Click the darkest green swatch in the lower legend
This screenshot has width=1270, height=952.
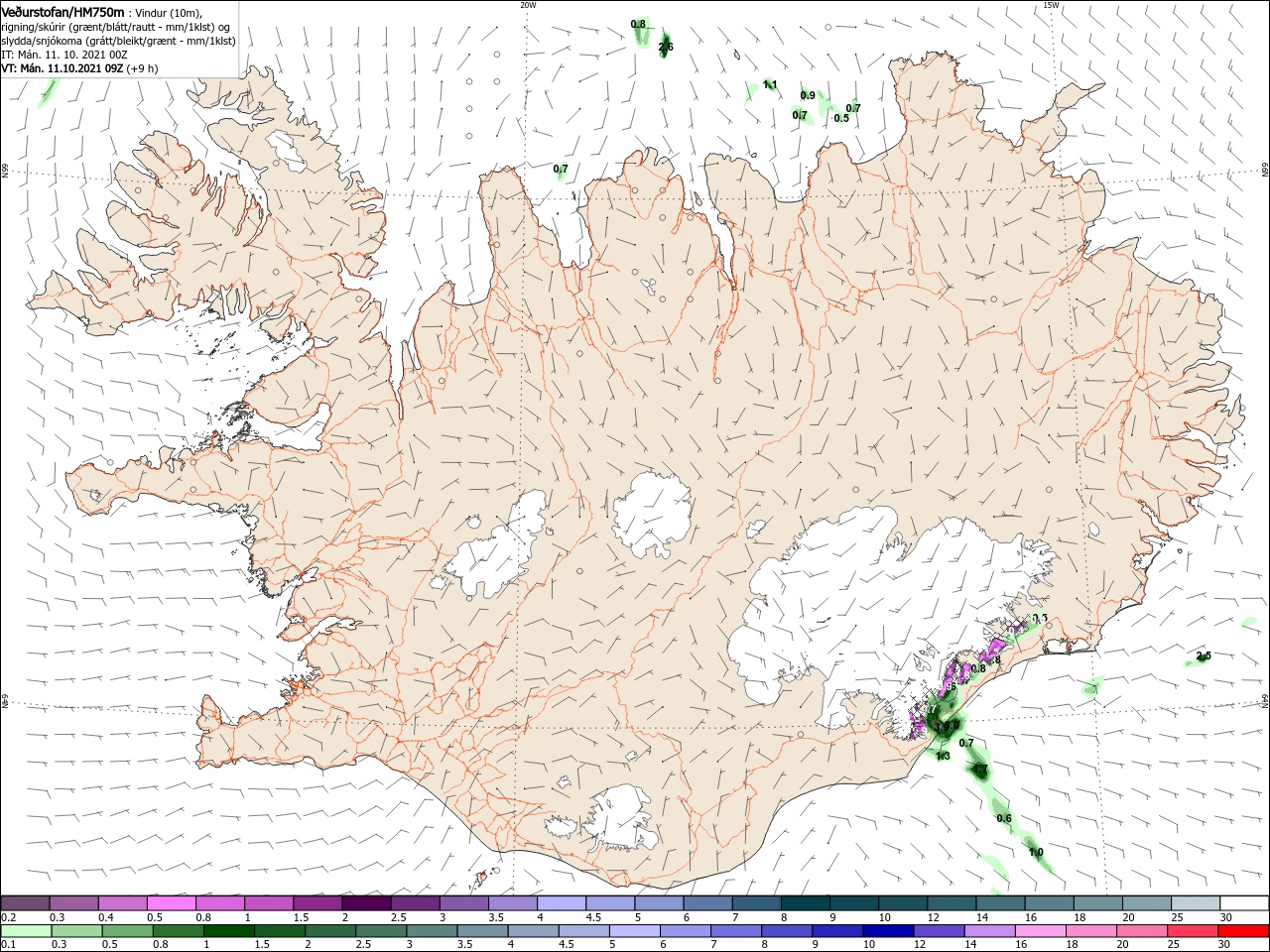(229, 931)
